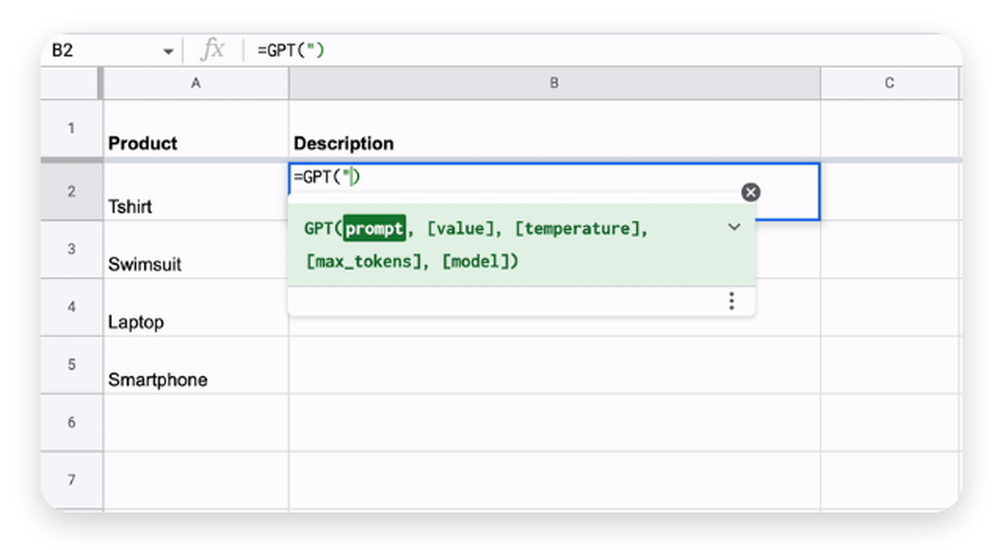The width and height of the screenshot is (1000, 550).
Task: Click the [model] parameter in tooltip
Action: pos(476,261)
